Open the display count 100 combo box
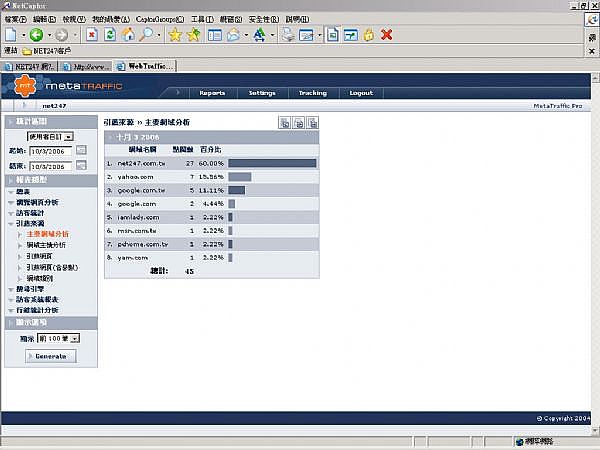 click(59, 339)
